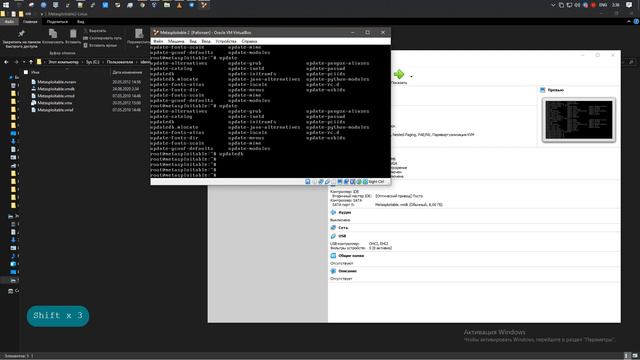Viewport: 640px width, 360px height.
Task: Open the Windows Start menu
Action: click(6, 5)
